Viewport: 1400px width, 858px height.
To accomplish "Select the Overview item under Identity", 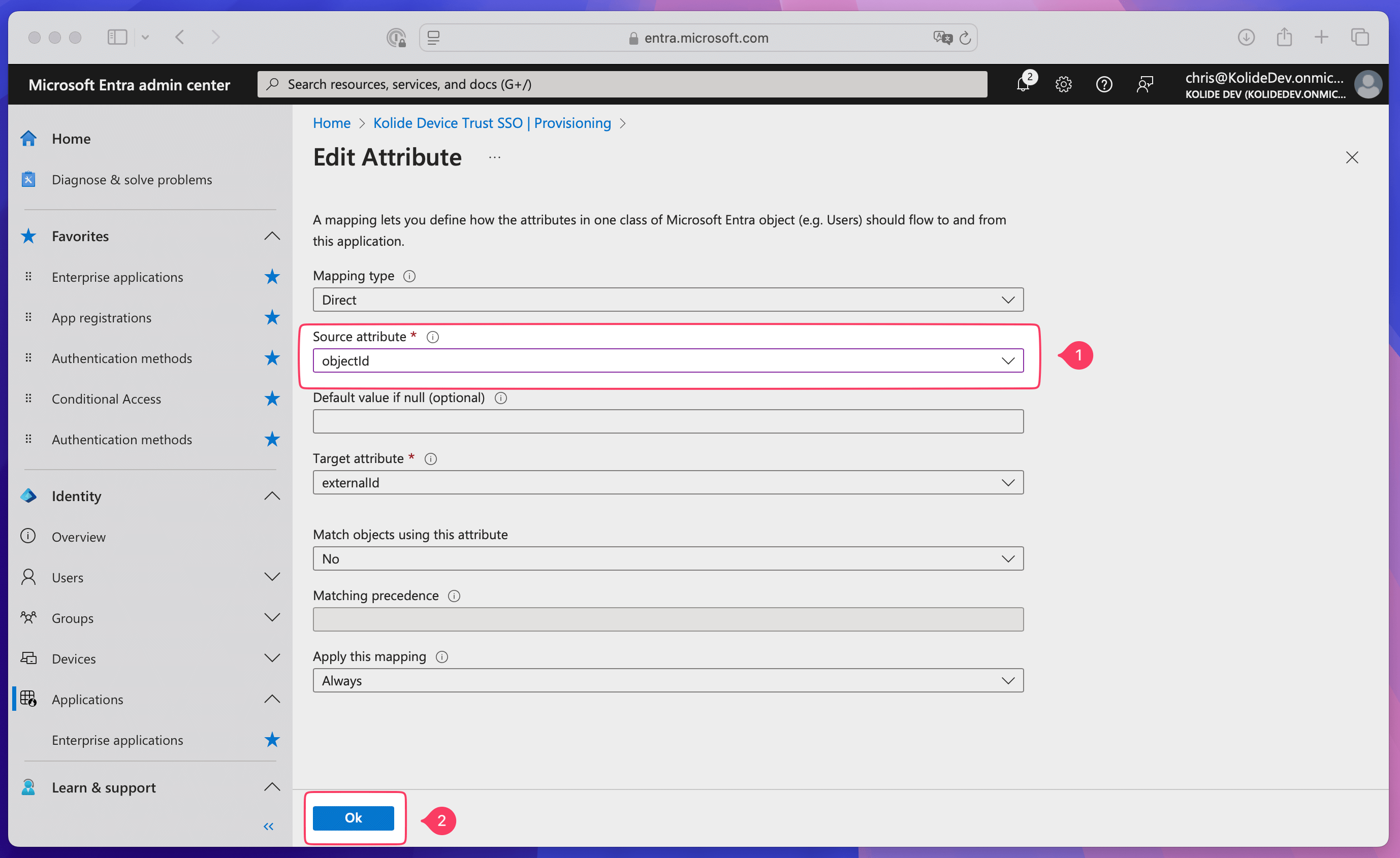I will tap(78, 537).
